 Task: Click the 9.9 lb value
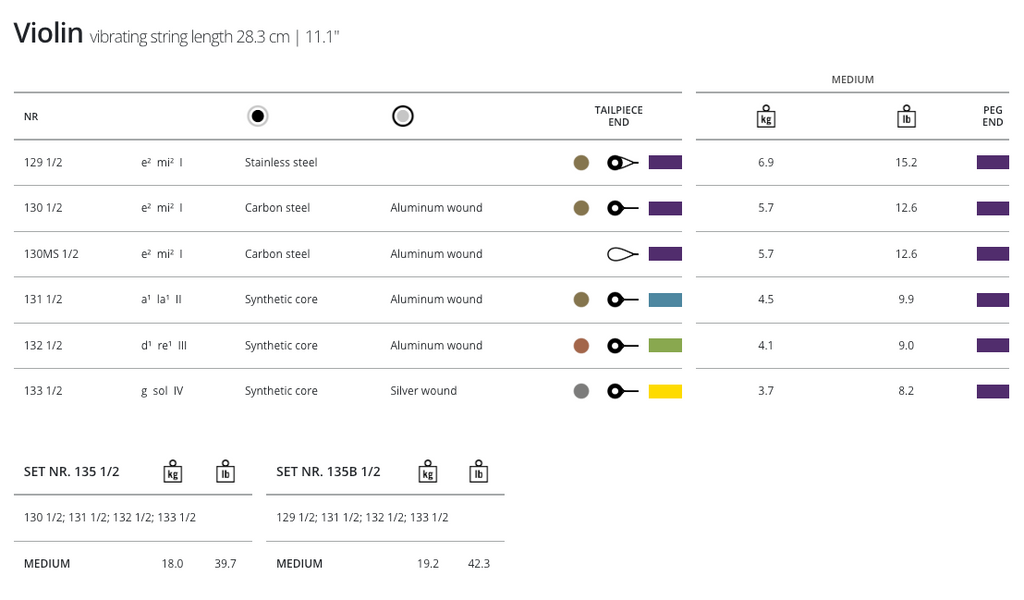906,300
